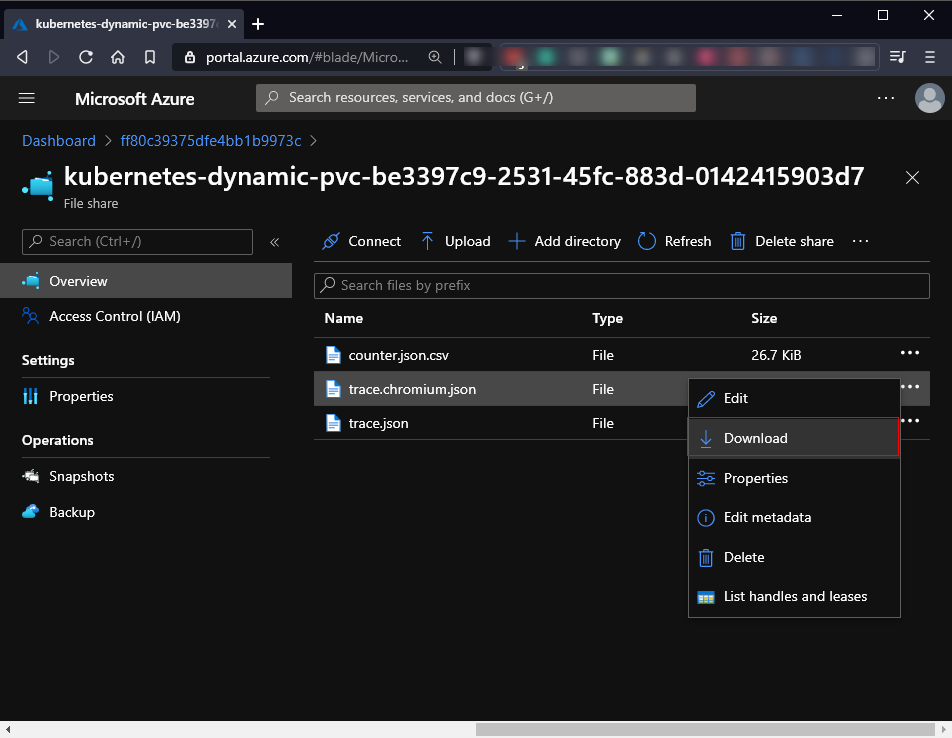Click Upload in the toolbar
The width and height of the screenshot is (952, 738).
click(x=455, y=242)
